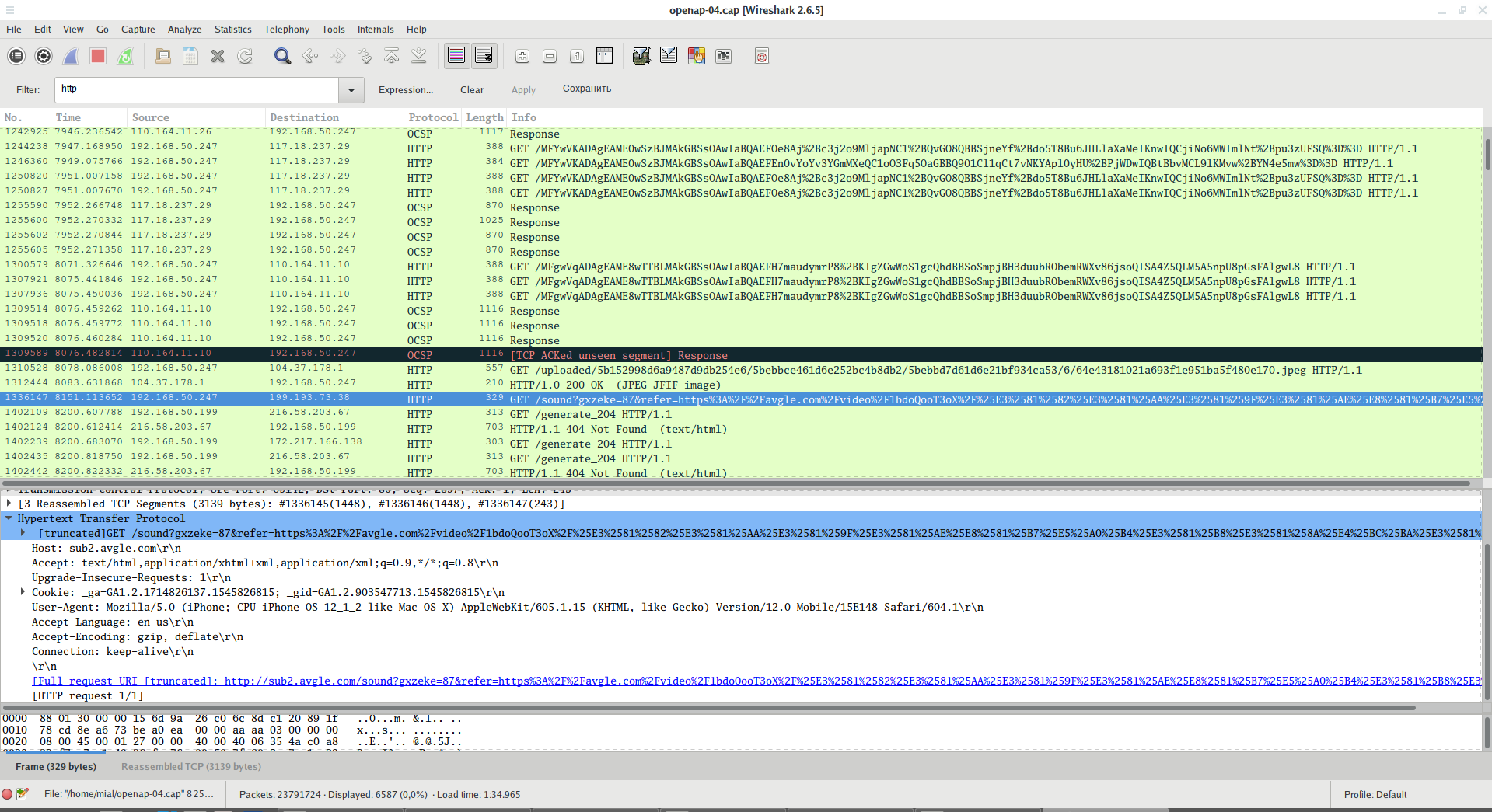
Task: Click the capture interfaces list icon
Action: [16, 56]
